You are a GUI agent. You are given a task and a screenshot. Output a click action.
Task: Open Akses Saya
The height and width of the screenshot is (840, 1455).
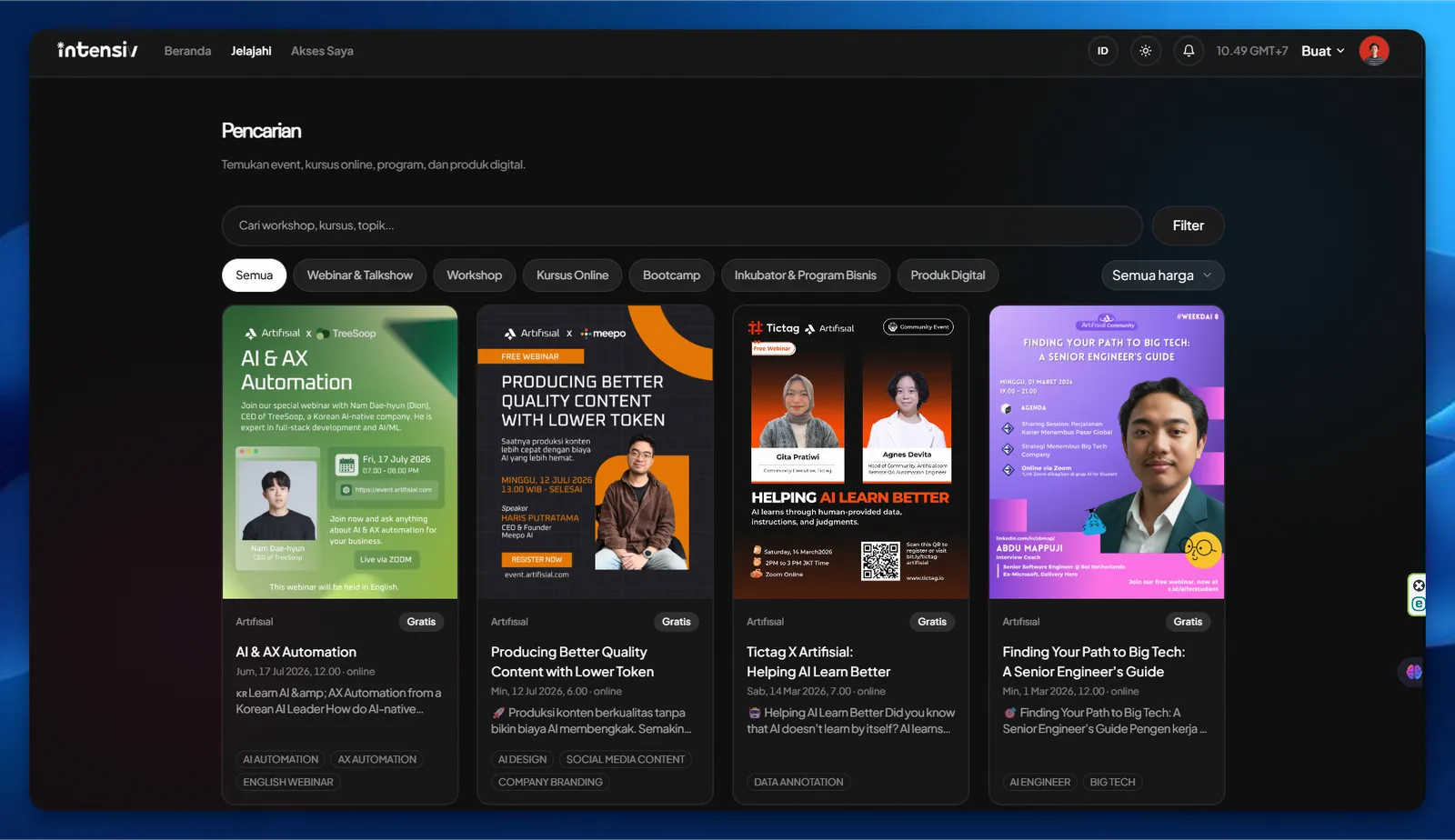point(322,51)
